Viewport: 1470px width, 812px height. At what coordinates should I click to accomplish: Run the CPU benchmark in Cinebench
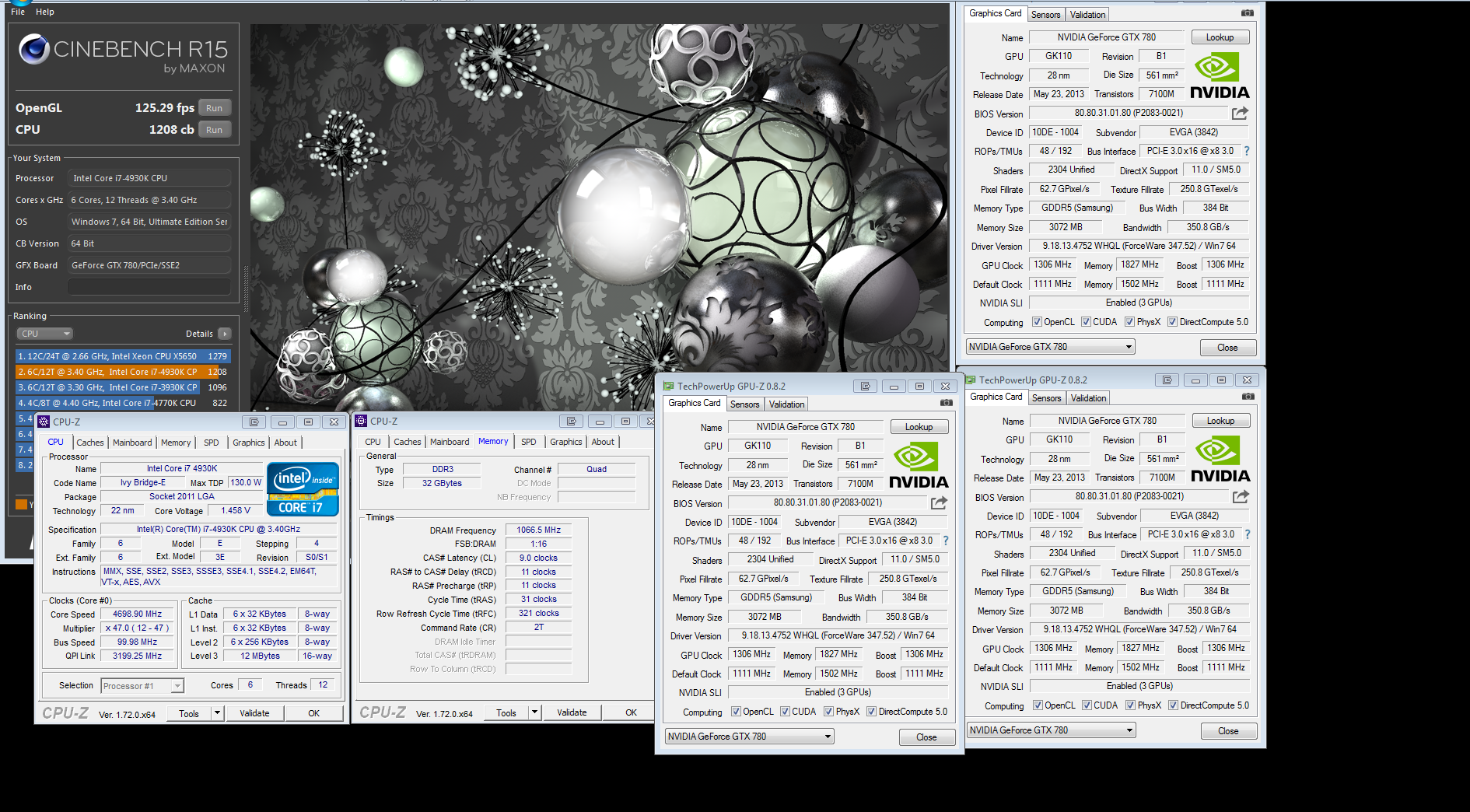215,130
